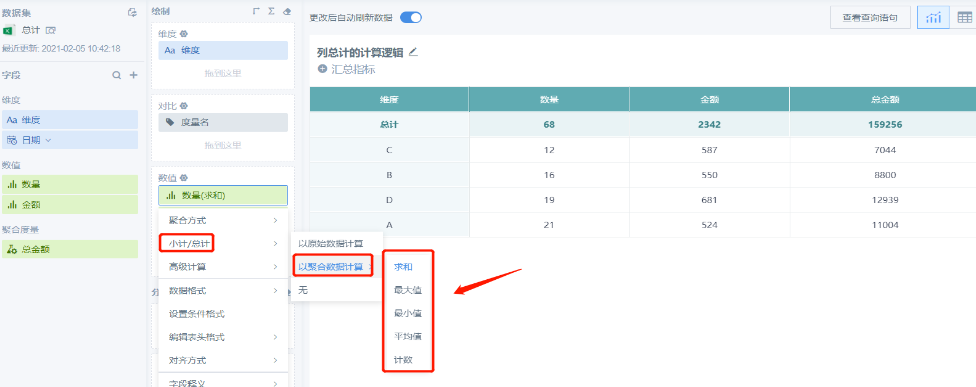This screenshot has width=976, height=387.
Task: Select 总金额 aggregate measure field
Action: click(69, 249)
